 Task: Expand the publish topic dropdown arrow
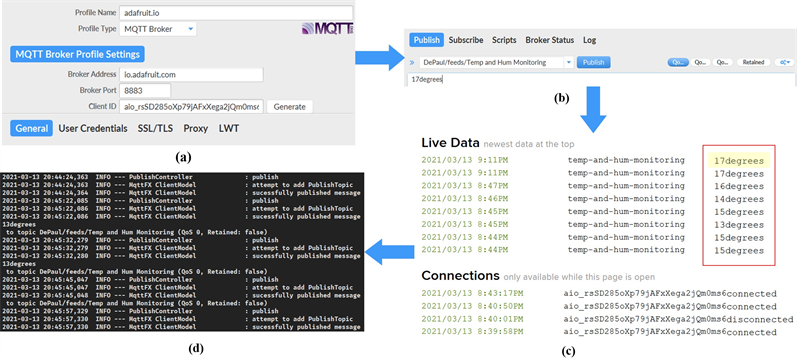click(569, 63)
